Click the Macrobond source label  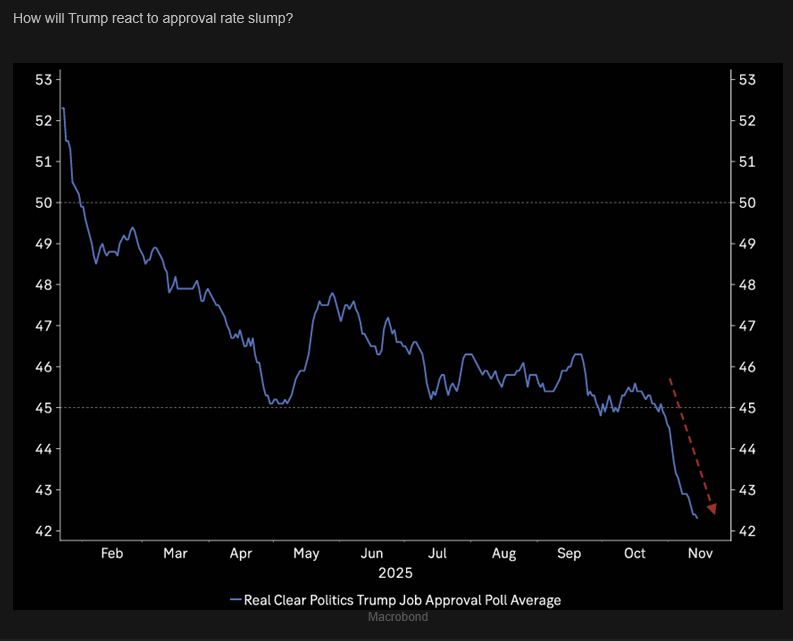pos(398,617)
